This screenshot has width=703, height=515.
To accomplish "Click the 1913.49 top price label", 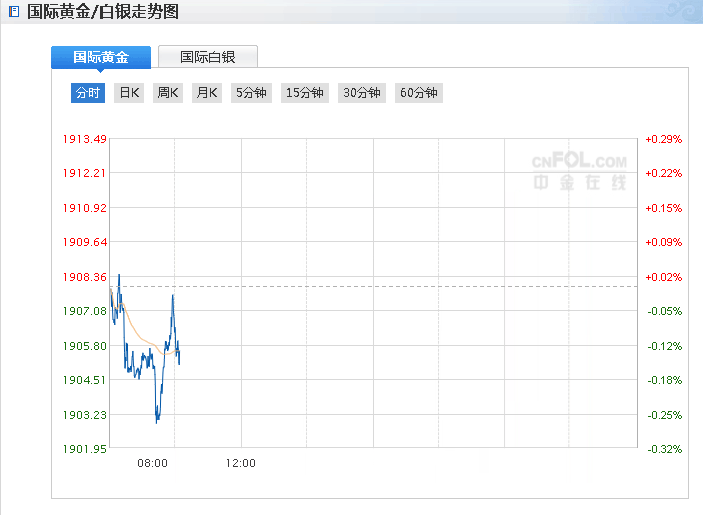I will [x=85, y=139].
